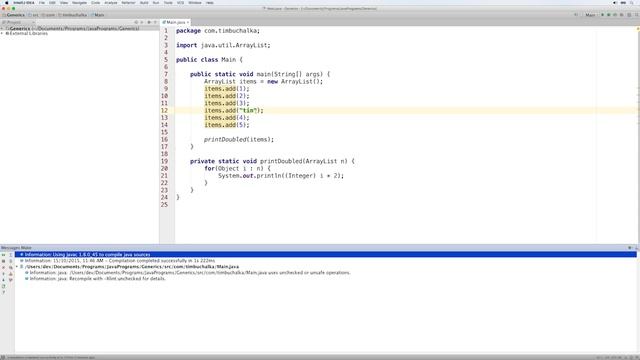Screen dimensions: 640x360
Task: Run the Main configuration with green arrow
Action: (602, 15)
